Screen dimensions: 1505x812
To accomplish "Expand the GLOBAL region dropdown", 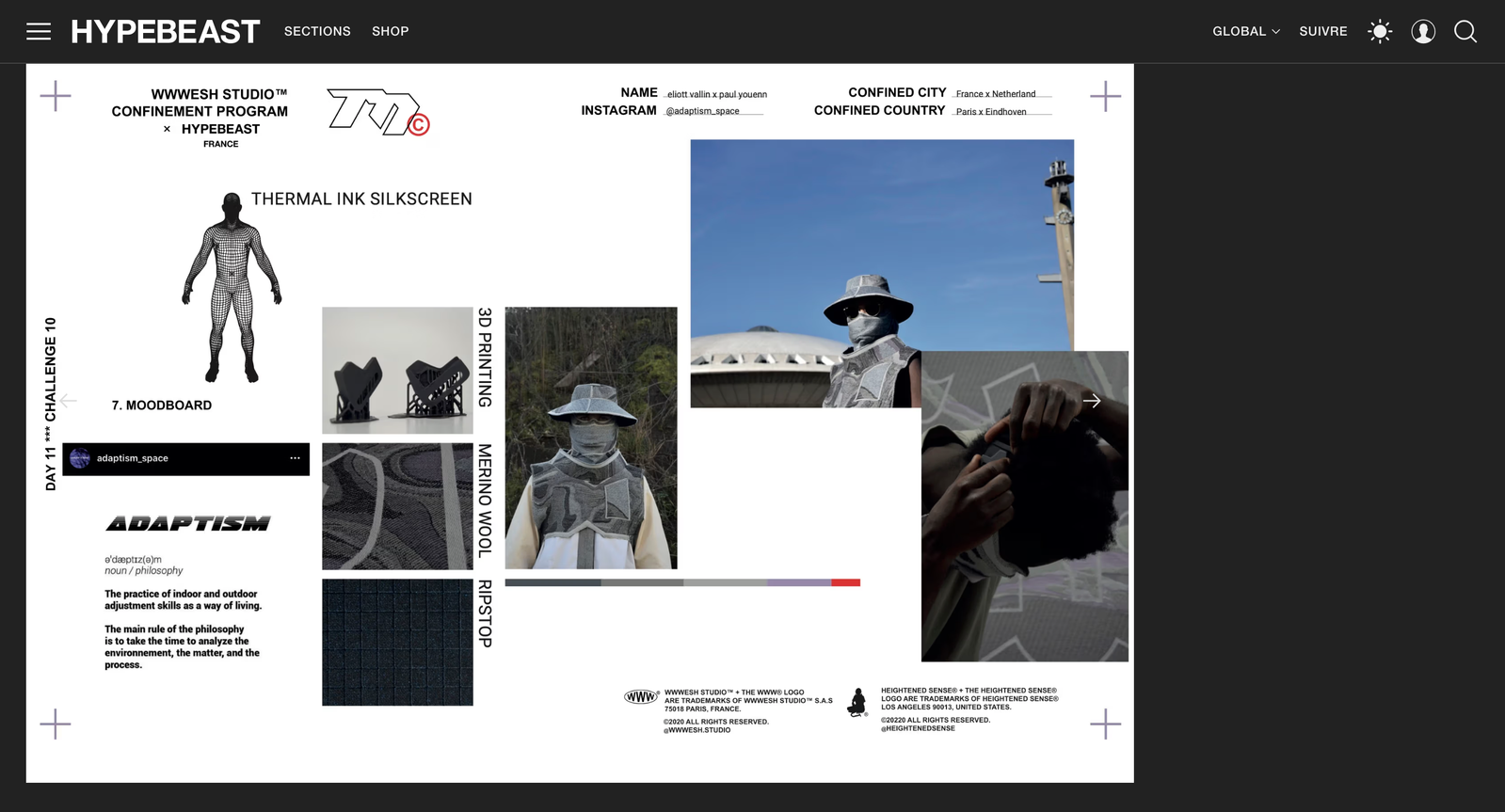I will tap(1246, 31).
